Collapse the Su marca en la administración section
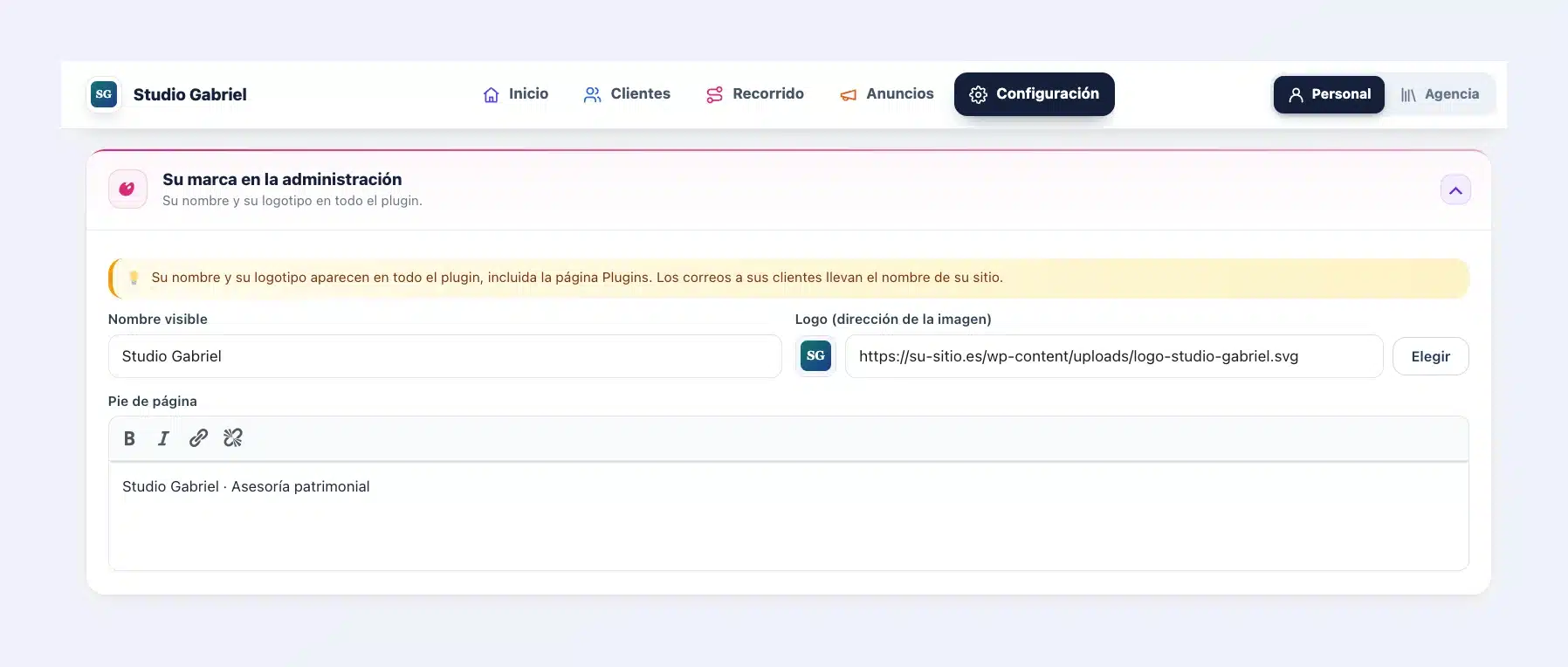 [1455, 190]
